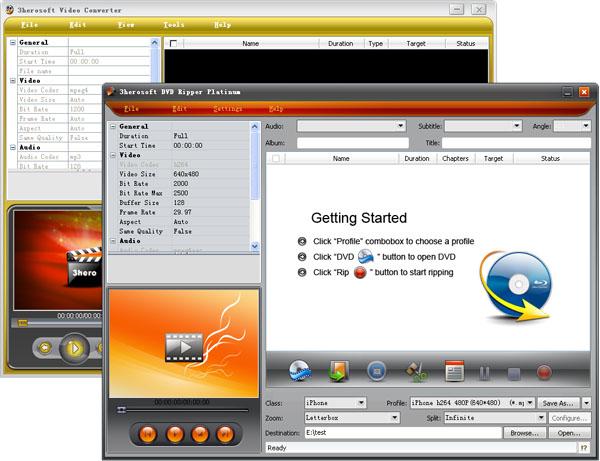This screenshot has width=600, height=461.
Task: Click the pause icon in DVD Ripper toolbar
Action: [x=484, y=373]
